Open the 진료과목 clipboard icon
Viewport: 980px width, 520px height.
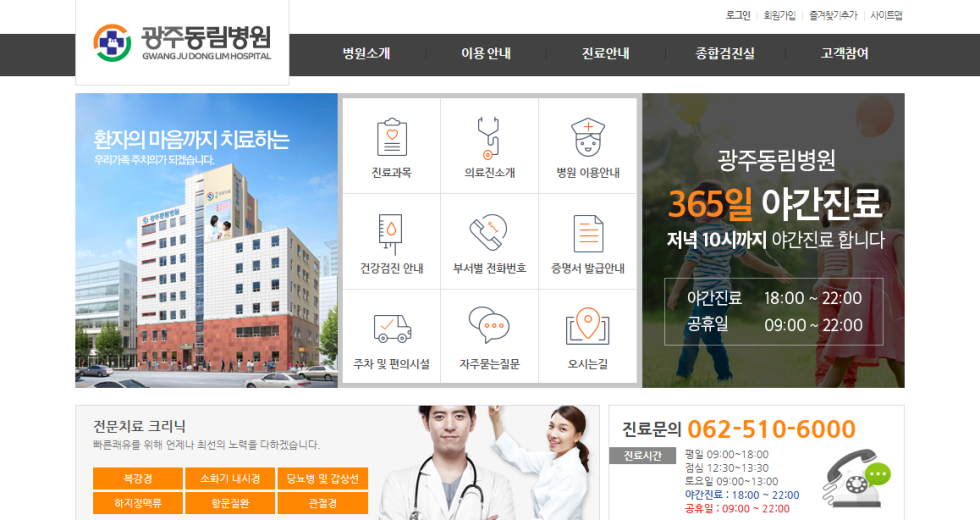point(391,137)
